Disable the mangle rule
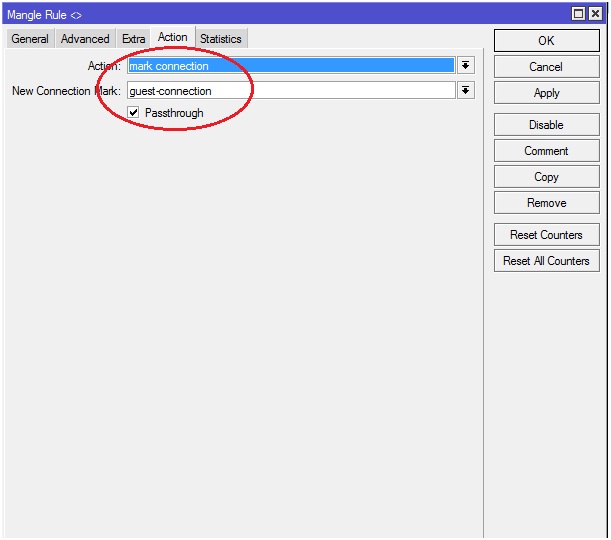The width and height of the screenshot is (611, 540). (x=546, y=125)
